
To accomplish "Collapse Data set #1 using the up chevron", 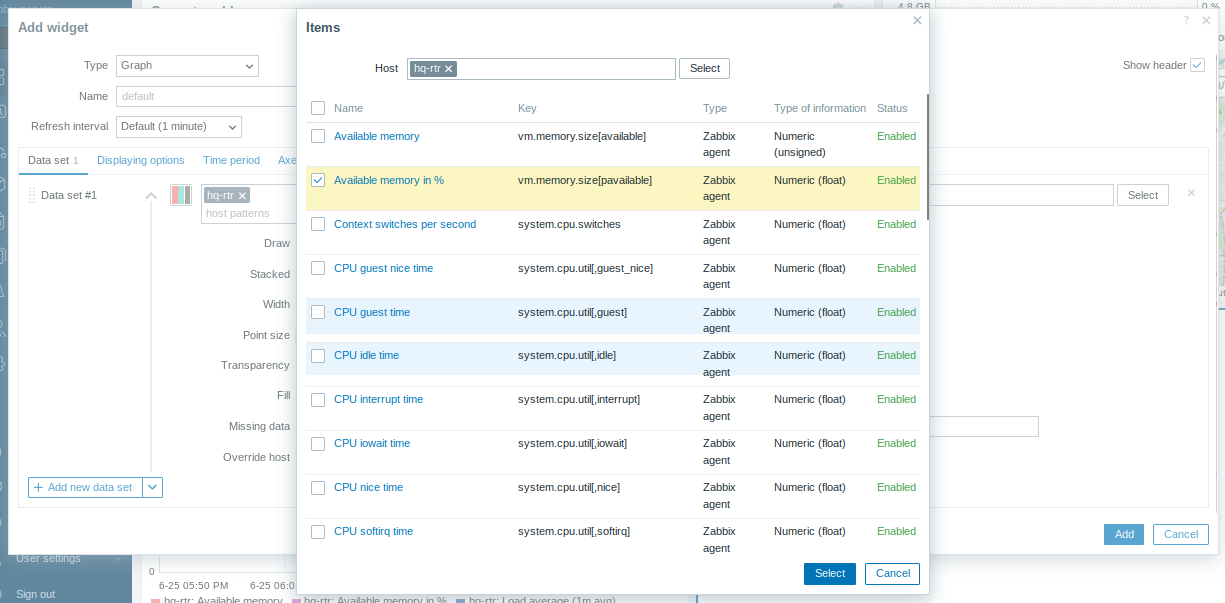I will 151,196.
